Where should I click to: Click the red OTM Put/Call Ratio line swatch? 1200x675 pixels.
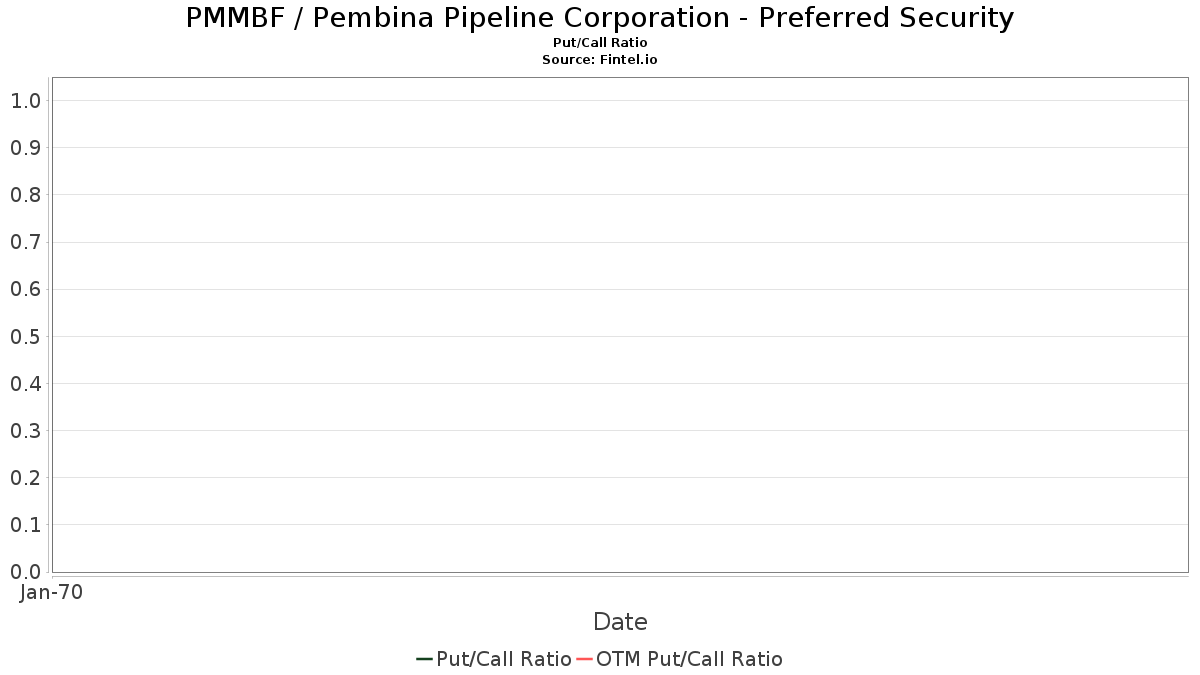click(x=585, y=659)
